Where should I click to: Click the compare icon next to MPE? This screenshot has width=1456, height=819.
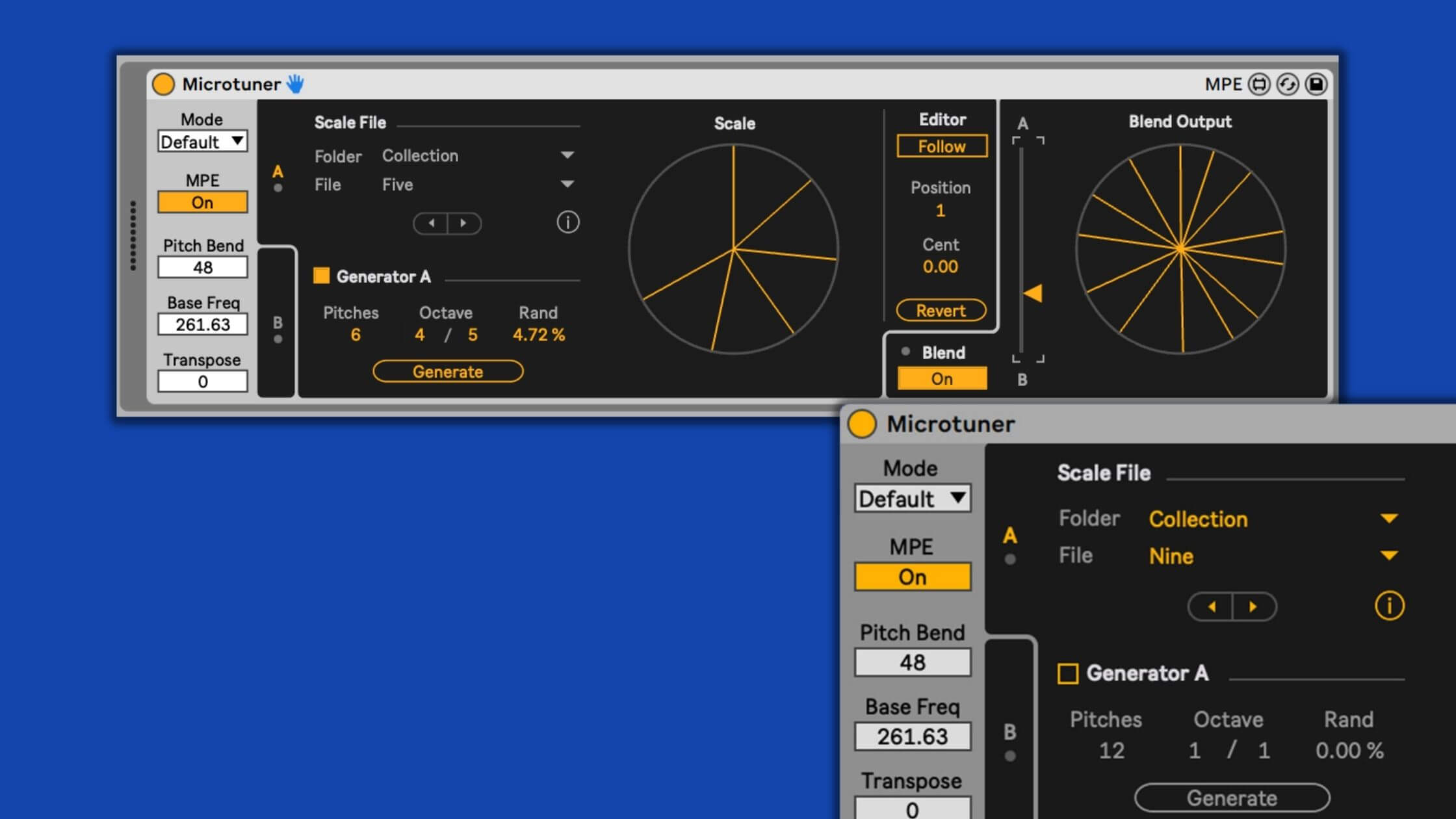(x=1259, y=84)
